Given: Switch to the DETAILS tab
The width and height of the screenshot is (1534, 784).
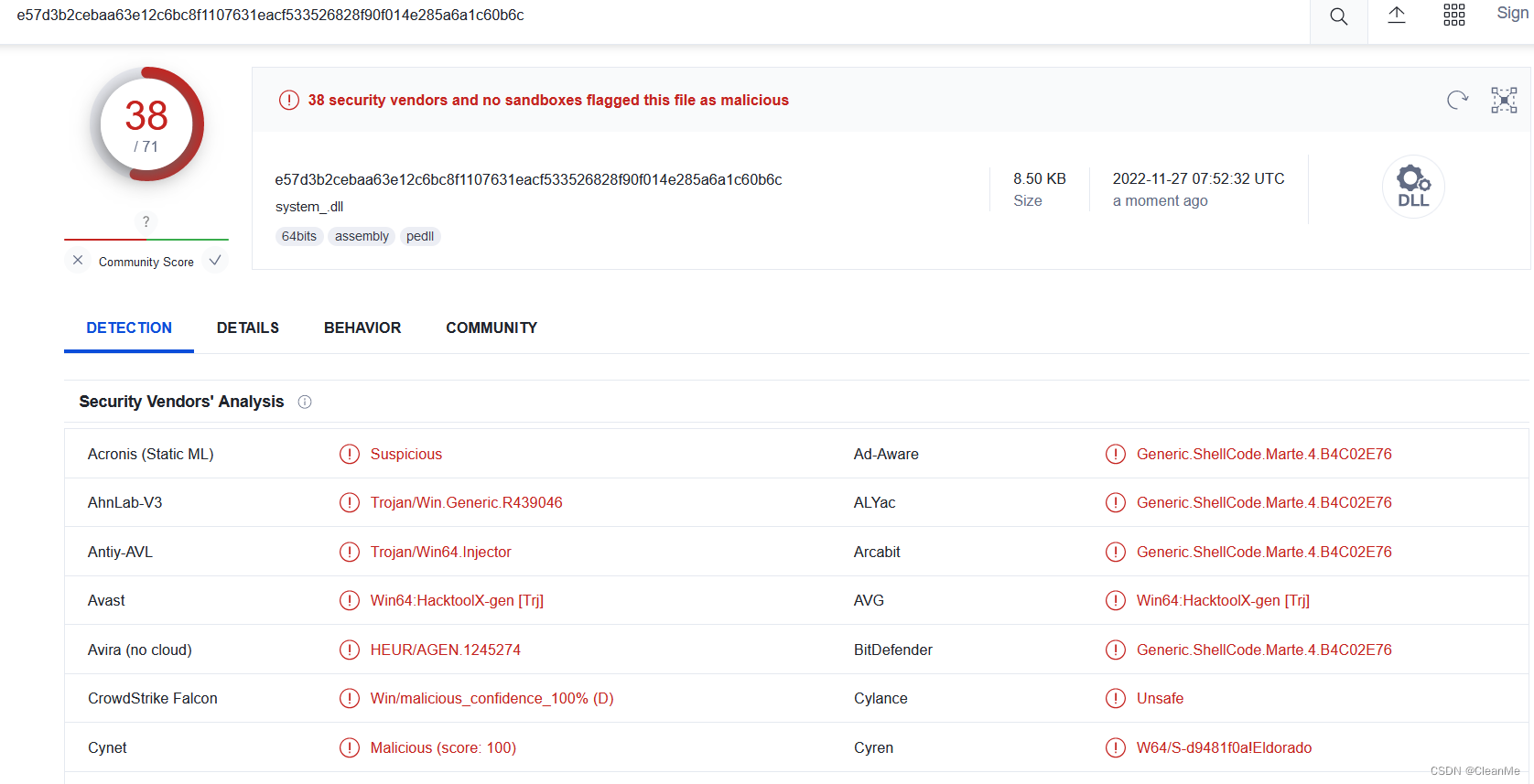Looking at the screenshot, I should [x=248, y=328].
